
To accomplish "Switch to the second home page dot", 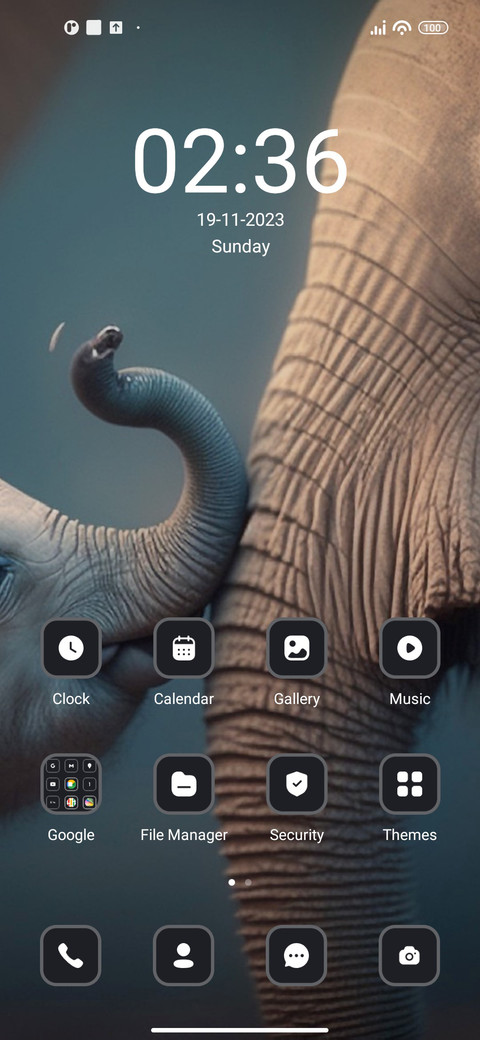I will point(248,882).
